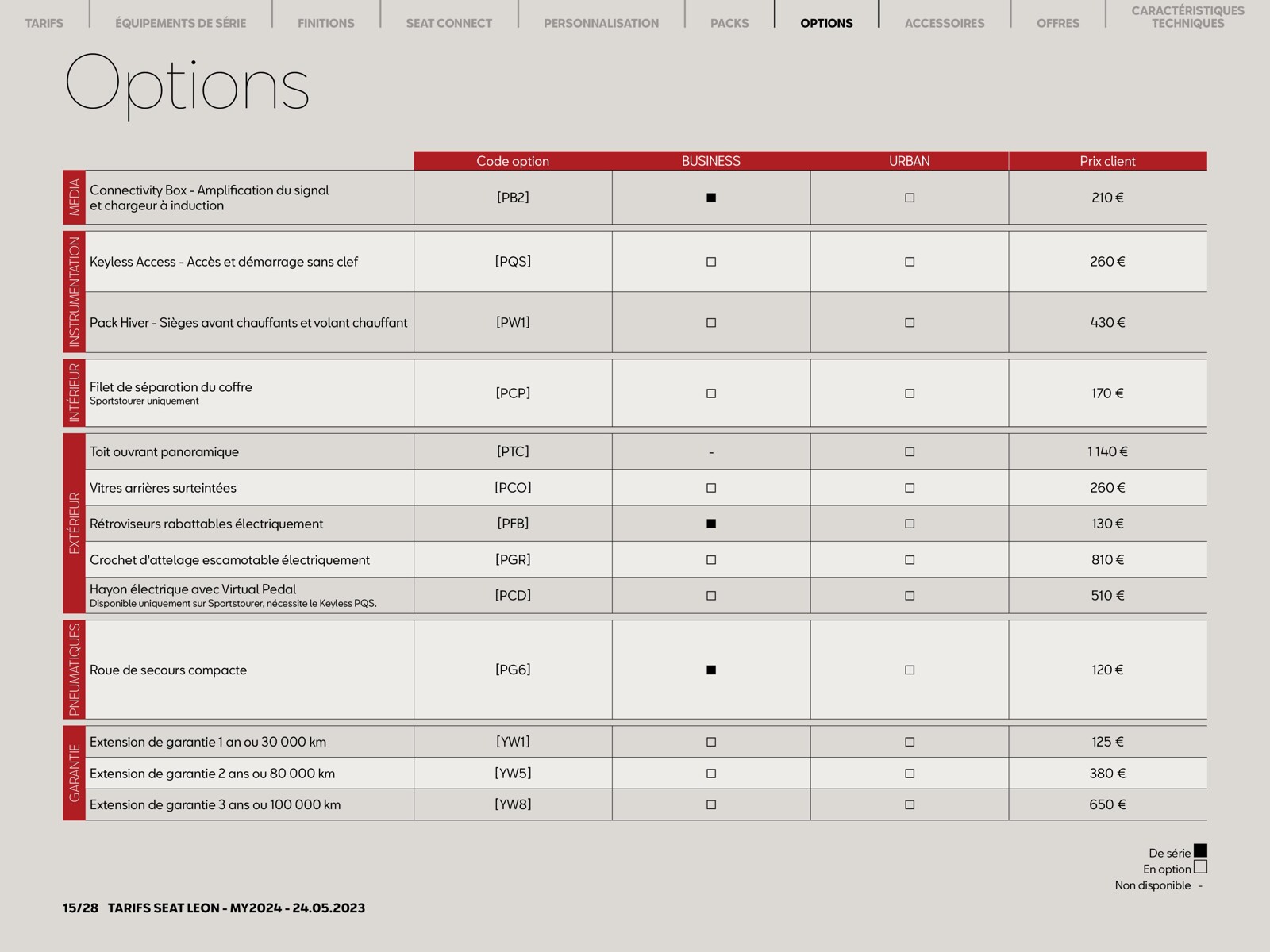Select the PERSONNALISATION tab
Viewport: 1270px width, 952px height.
602,23
